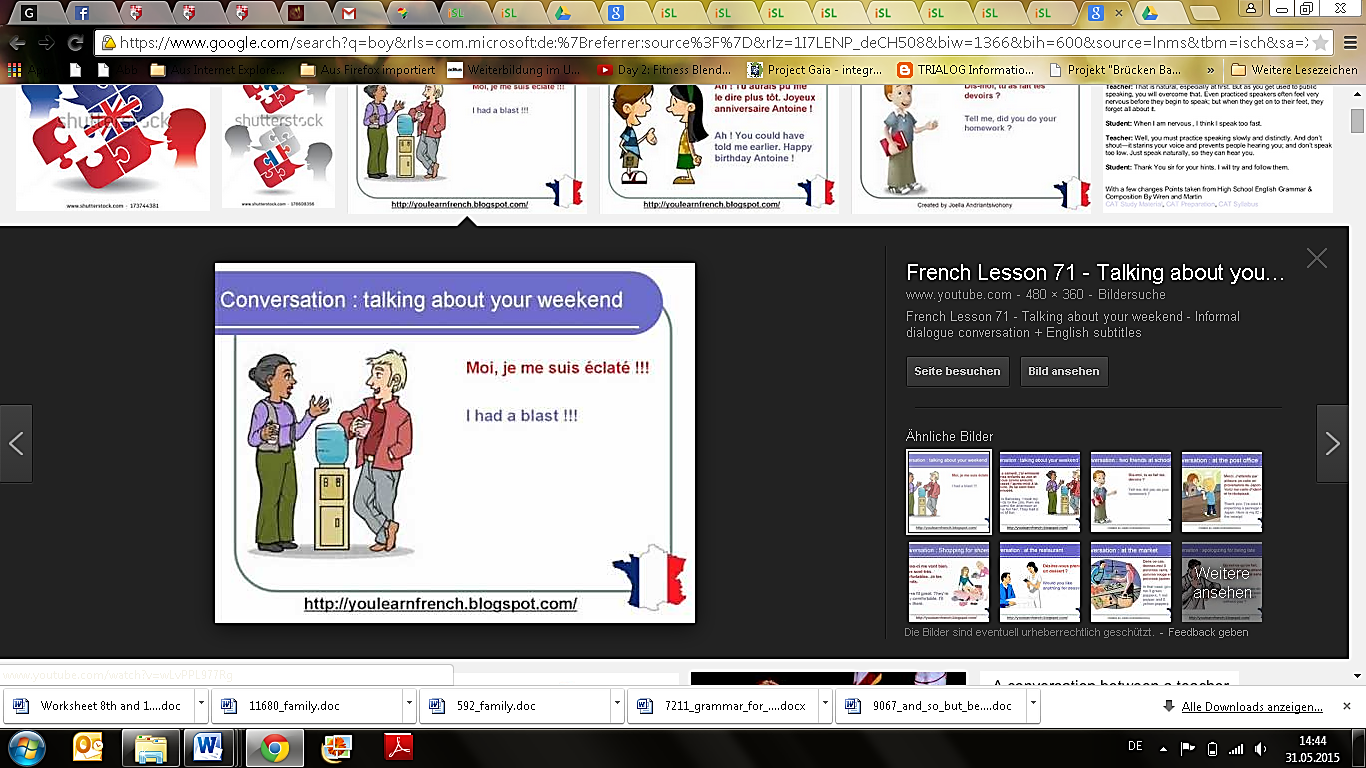This screenshot has height=768, width=1366.
Task: Click the network signal tray icon
Action: [x=1236, y=748]
